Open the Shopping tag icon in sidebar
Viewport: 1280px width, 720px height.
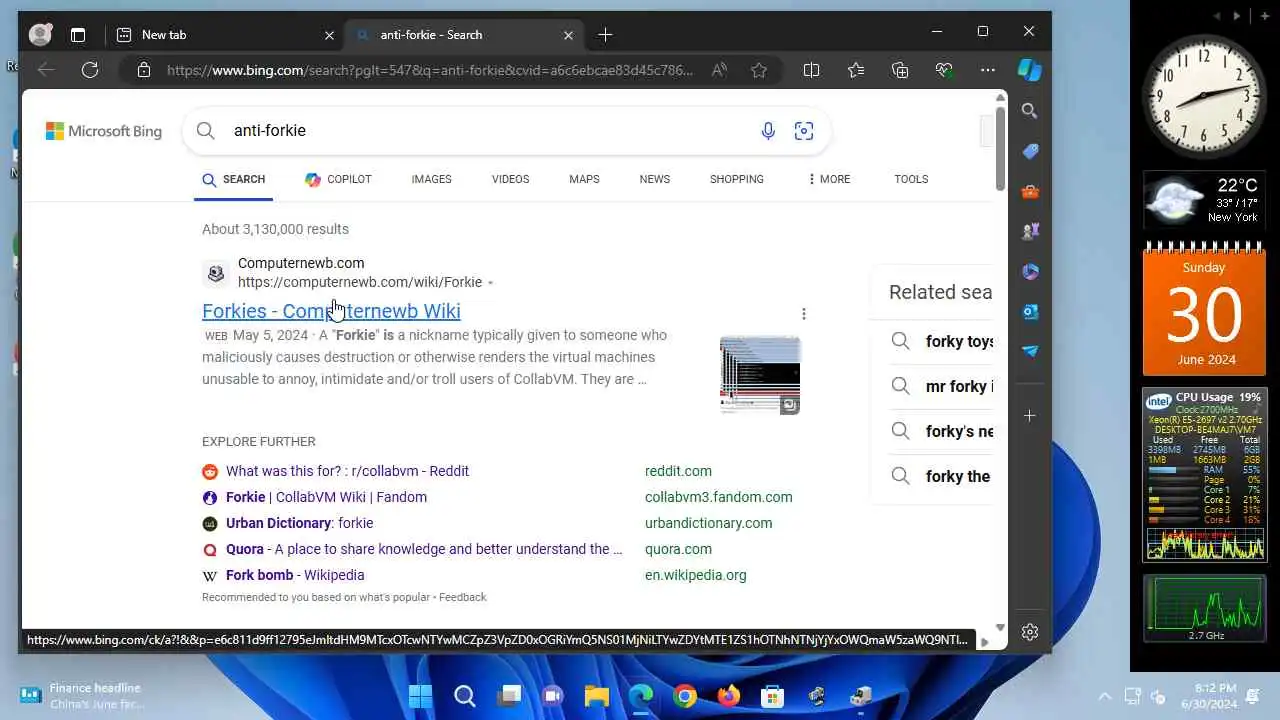(x=1030, y=151)
